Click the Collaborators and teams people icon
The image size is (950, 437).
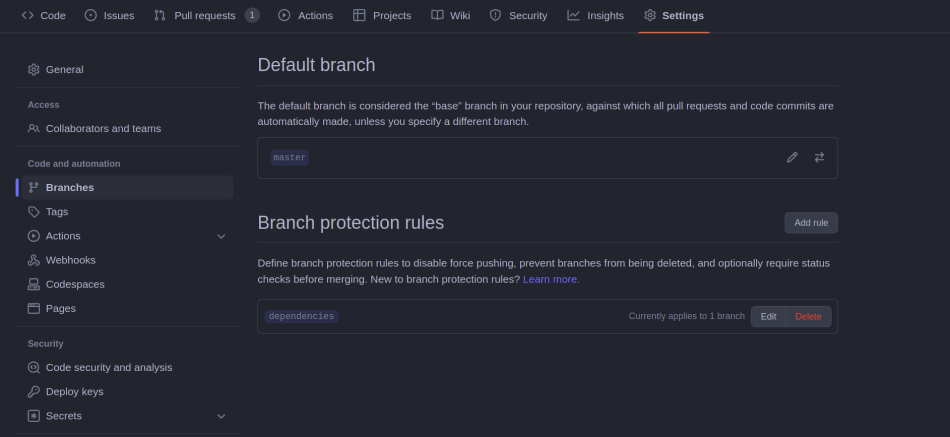(34, 128)
